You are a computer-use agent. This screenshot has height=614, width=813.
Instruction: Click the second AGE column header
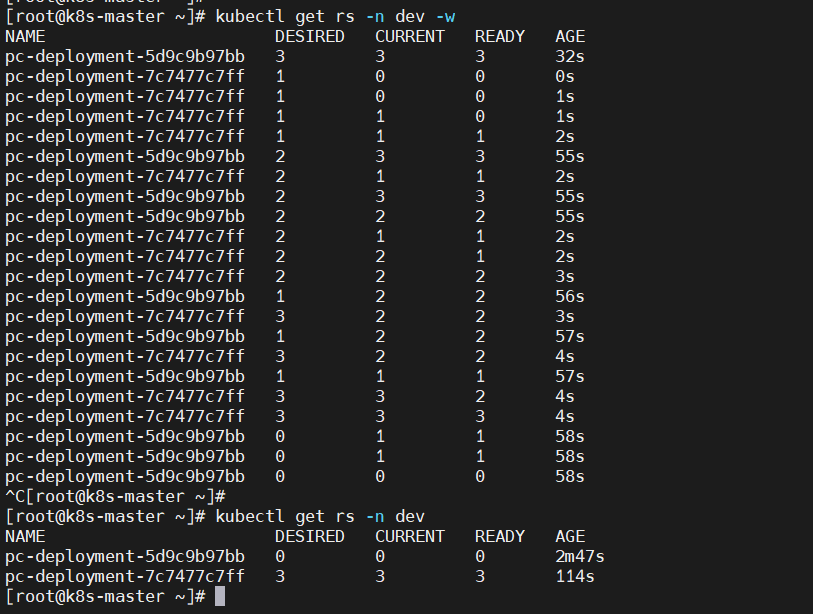click(570, 536)
